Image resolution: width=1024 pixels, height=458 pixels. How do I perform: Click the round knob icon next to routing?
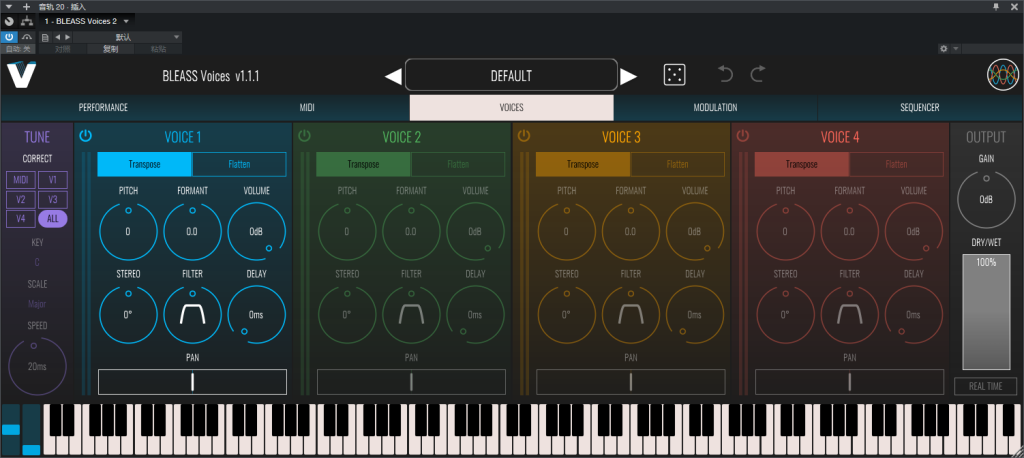coord(9,22)
